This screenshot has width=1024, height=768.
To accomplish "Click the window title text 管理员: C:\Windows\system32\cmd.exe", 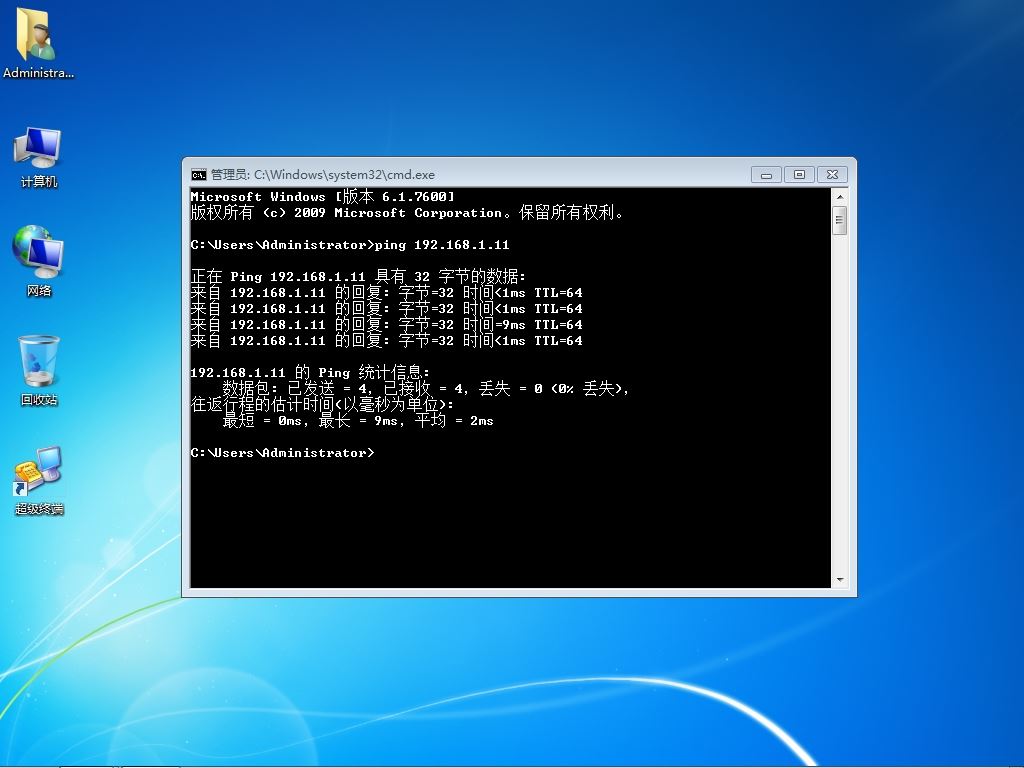I will (x=323, y=174).
